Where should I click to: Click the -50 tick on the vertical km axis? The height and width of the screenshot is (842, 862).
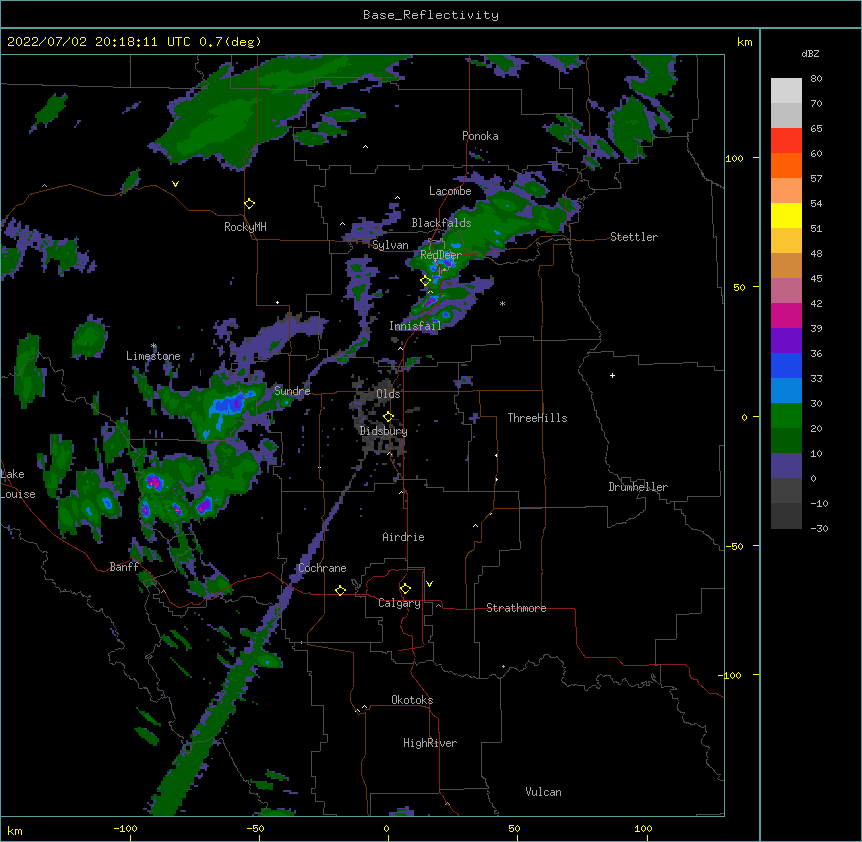(x=734, y=546)
